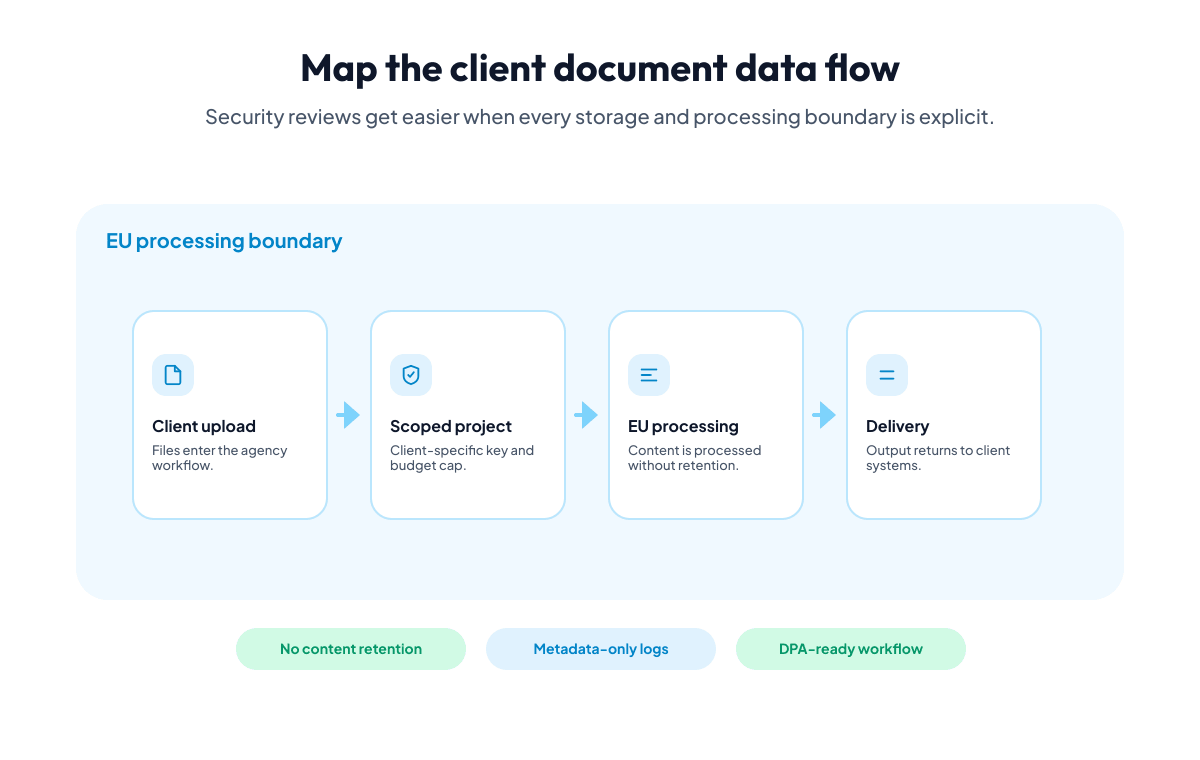This screenshot has width=1200, height=760.
Task: Click the EU processing card title
Action: (x=683, y=426)
